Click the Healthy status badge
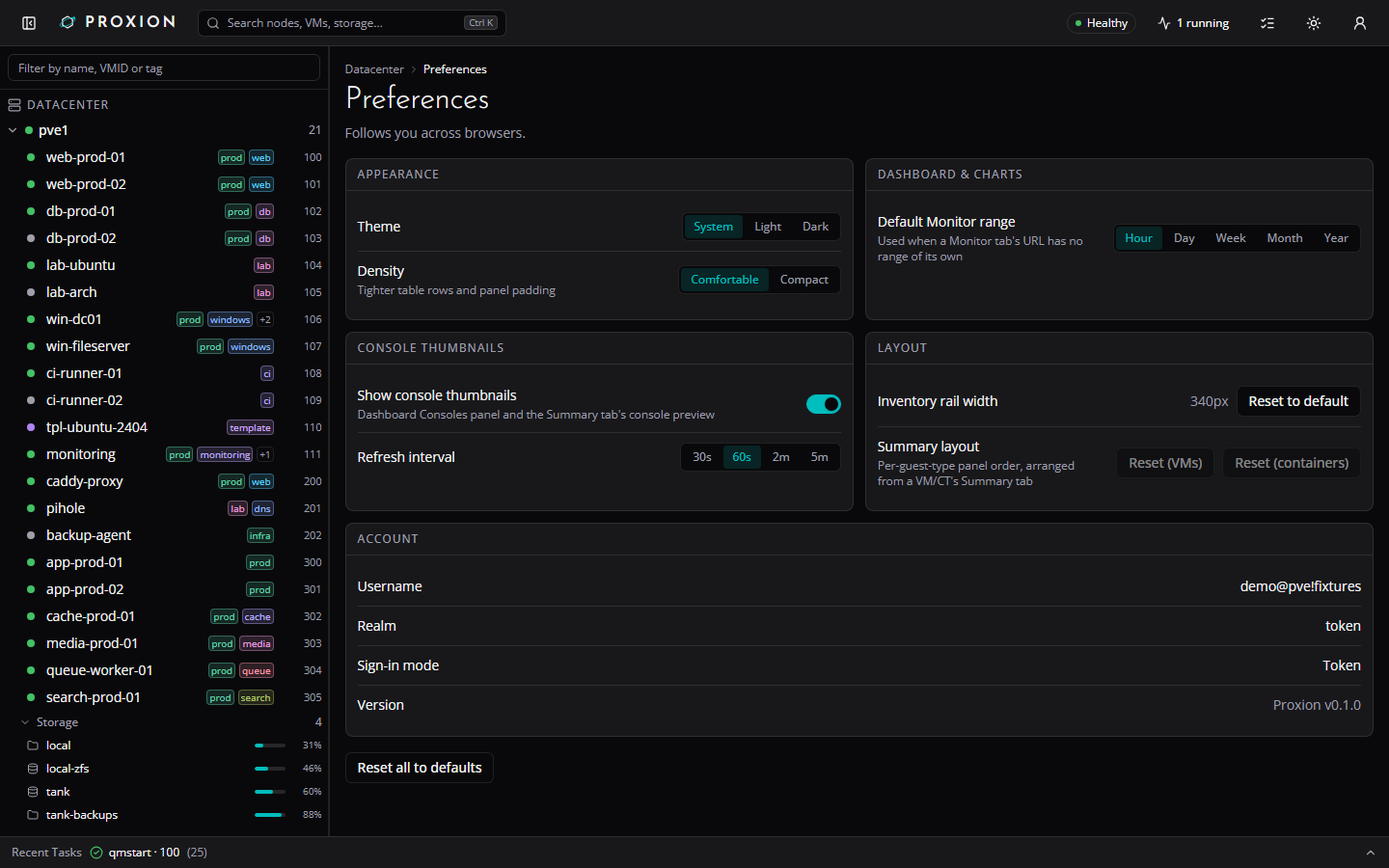The height and width of the screenshot is (868, 1389). [1102, 23]
